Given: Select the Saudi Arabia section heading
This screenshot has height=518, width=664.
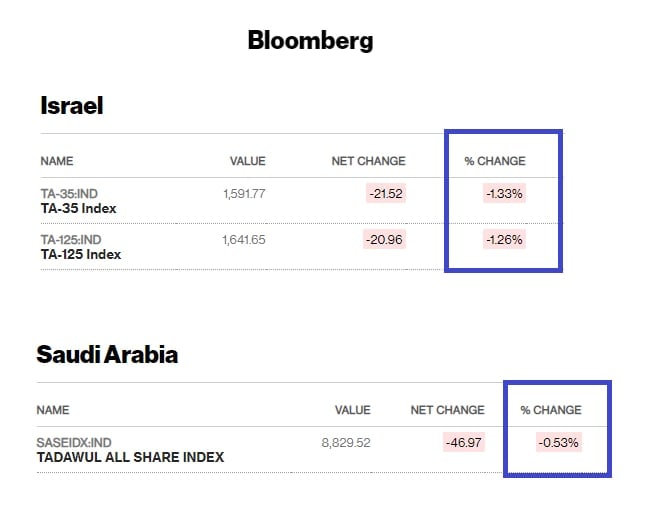Looking at the screenshot, I should (x=107, y=354).
